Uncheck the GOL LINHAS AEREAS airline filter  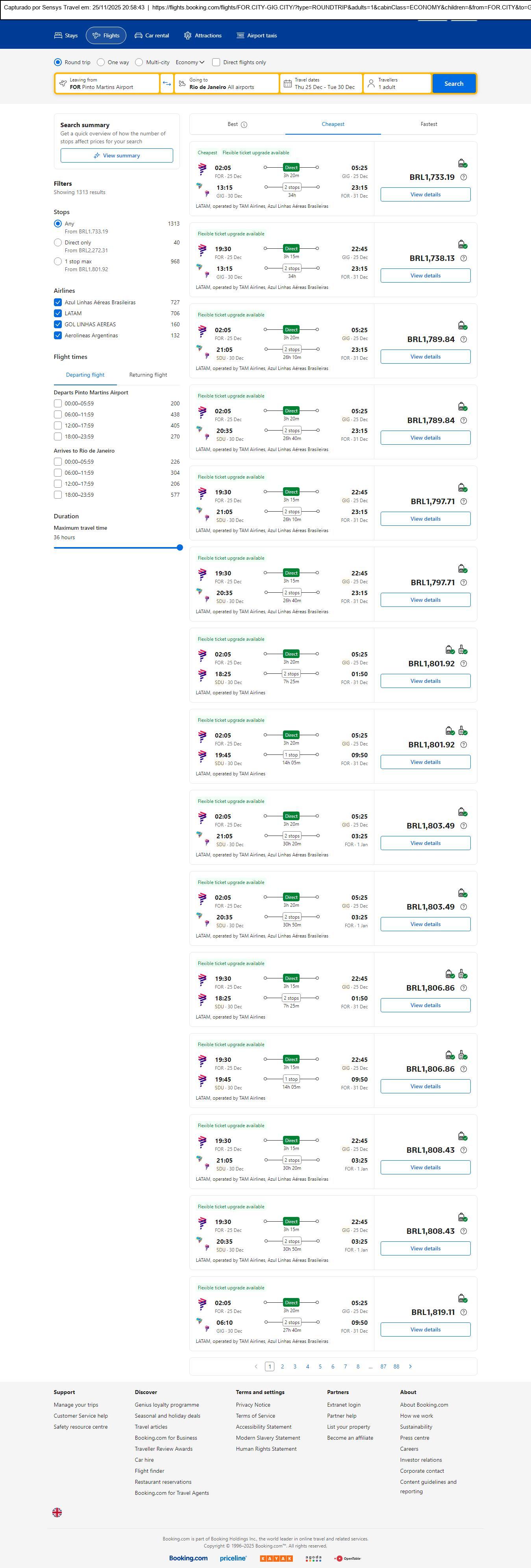coord(58,324)
